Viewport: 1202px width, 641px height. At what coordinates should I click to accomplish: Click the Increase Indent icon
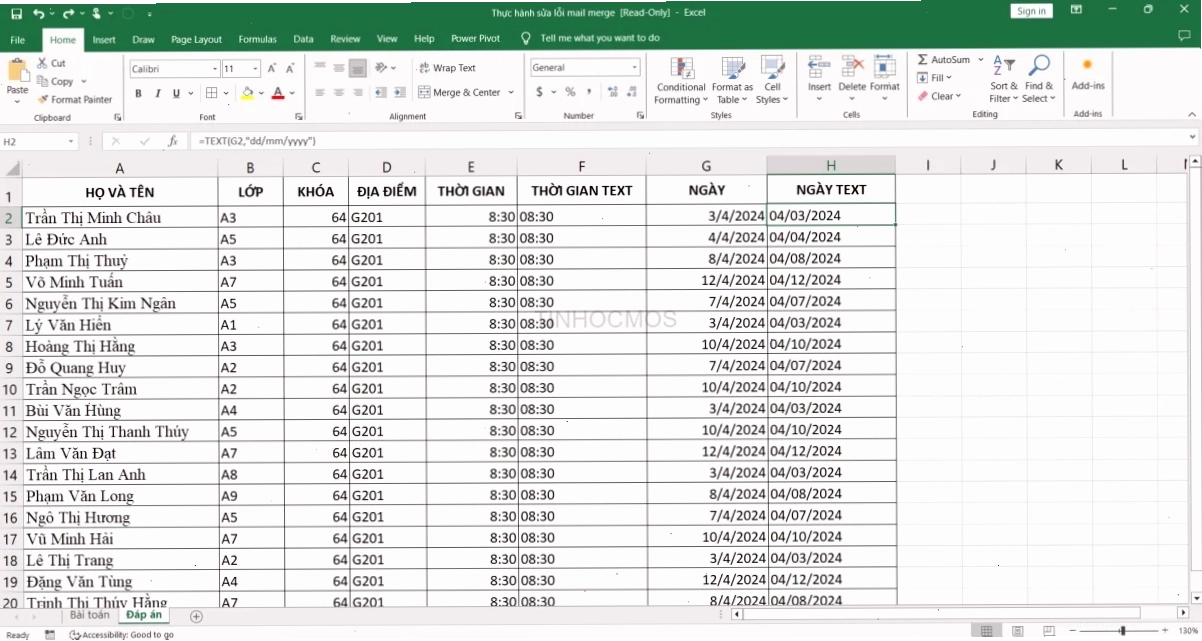point(401,92)
